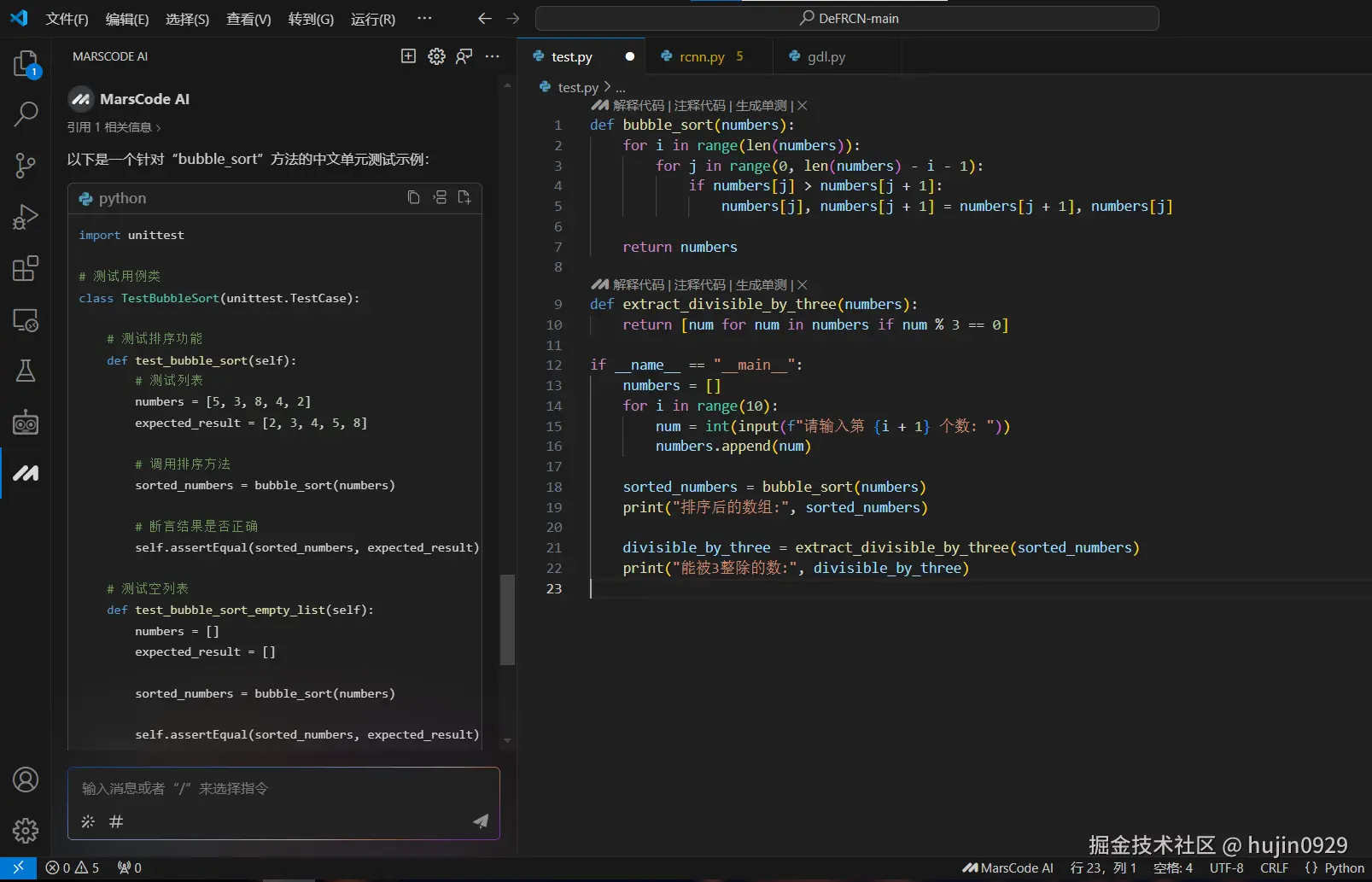The height and width of the screenshot is (882, 1372).
Task: Expand the referenced info chevron
Action: pyautogui.click(x=158, y=127)
